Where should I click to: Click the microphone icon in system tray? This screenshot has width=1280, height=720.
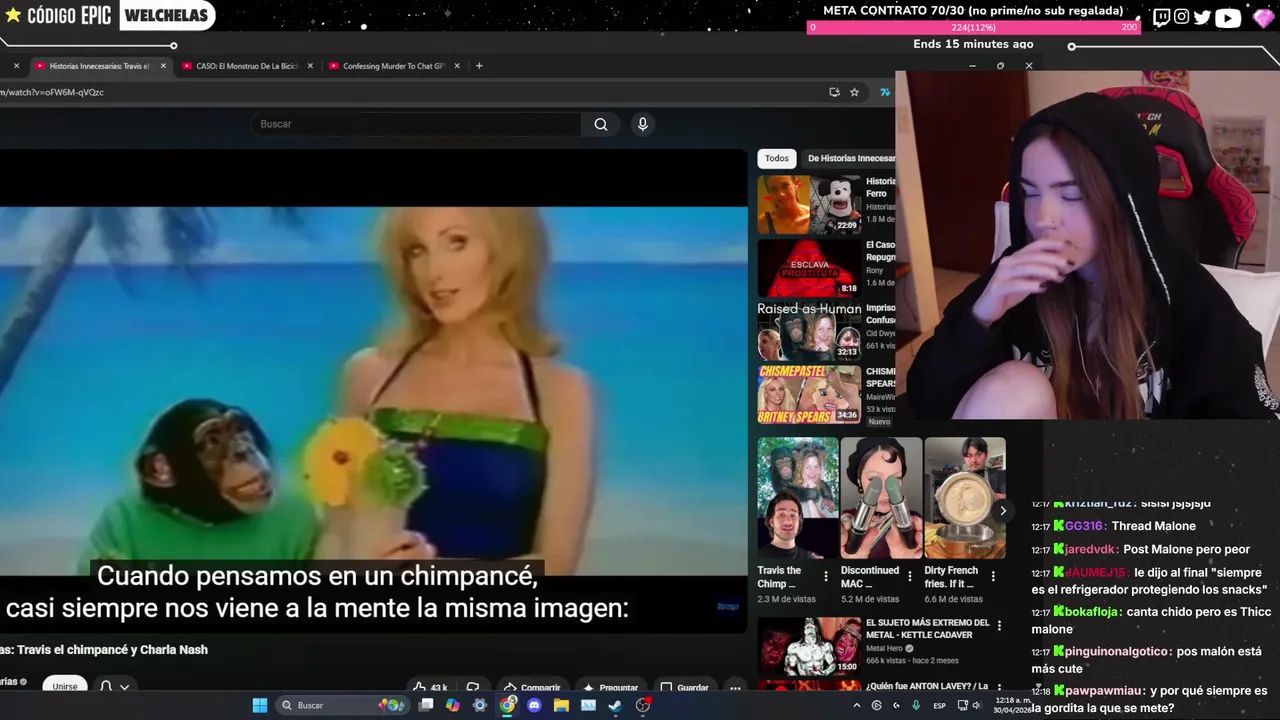916,705
